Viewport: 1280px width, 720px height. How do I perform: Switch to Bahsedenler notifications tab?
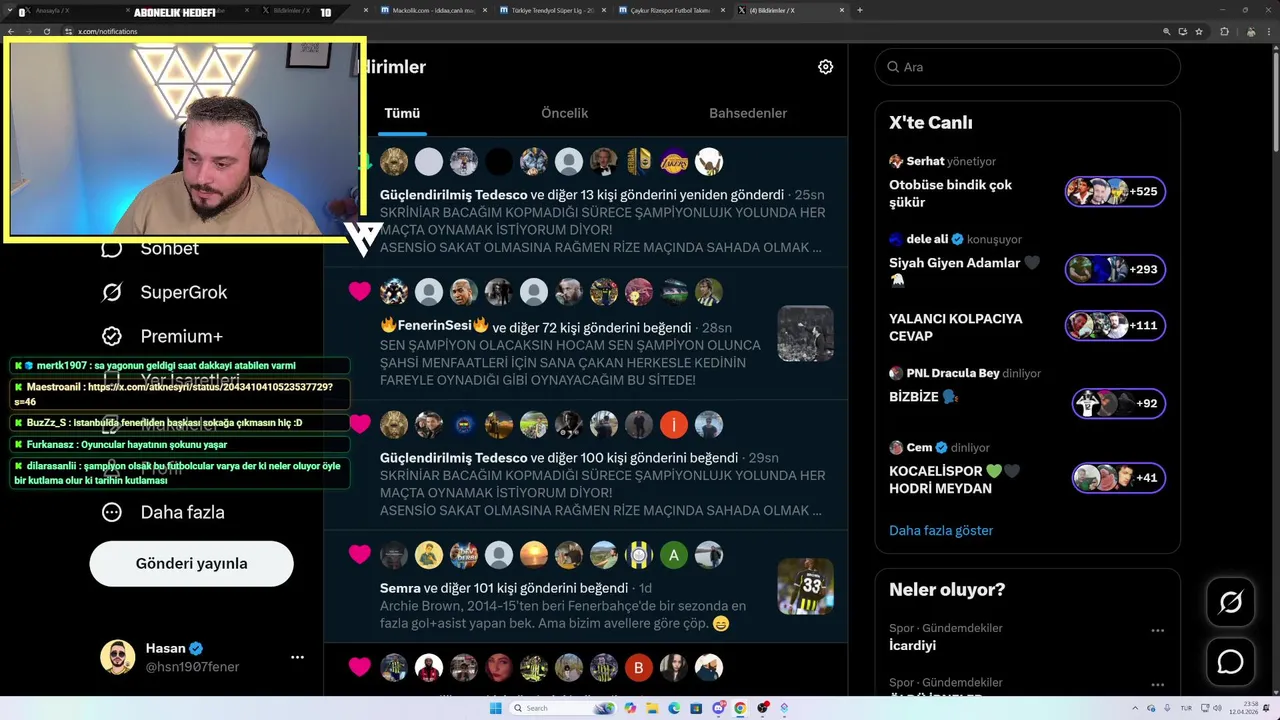[x=748, y=113]
